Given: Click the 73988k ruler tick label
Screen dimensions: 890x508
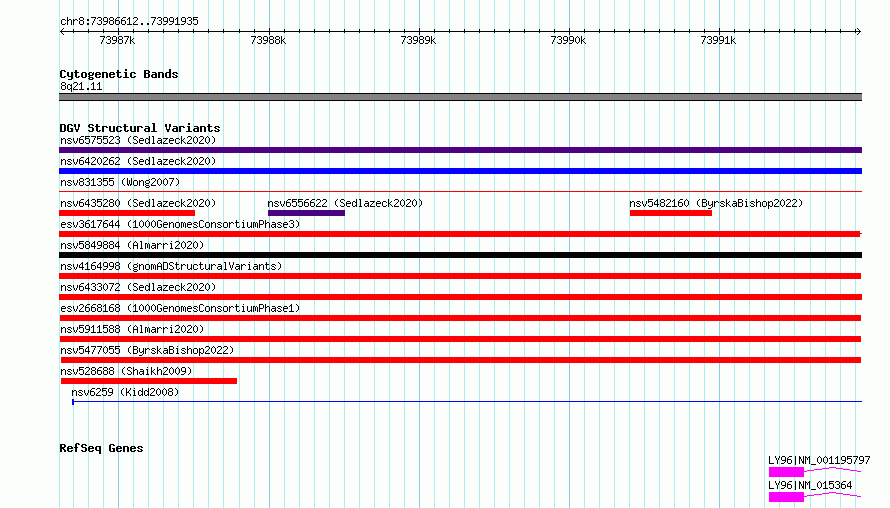Looking at the screenshot, I should (x=268, y=40).
